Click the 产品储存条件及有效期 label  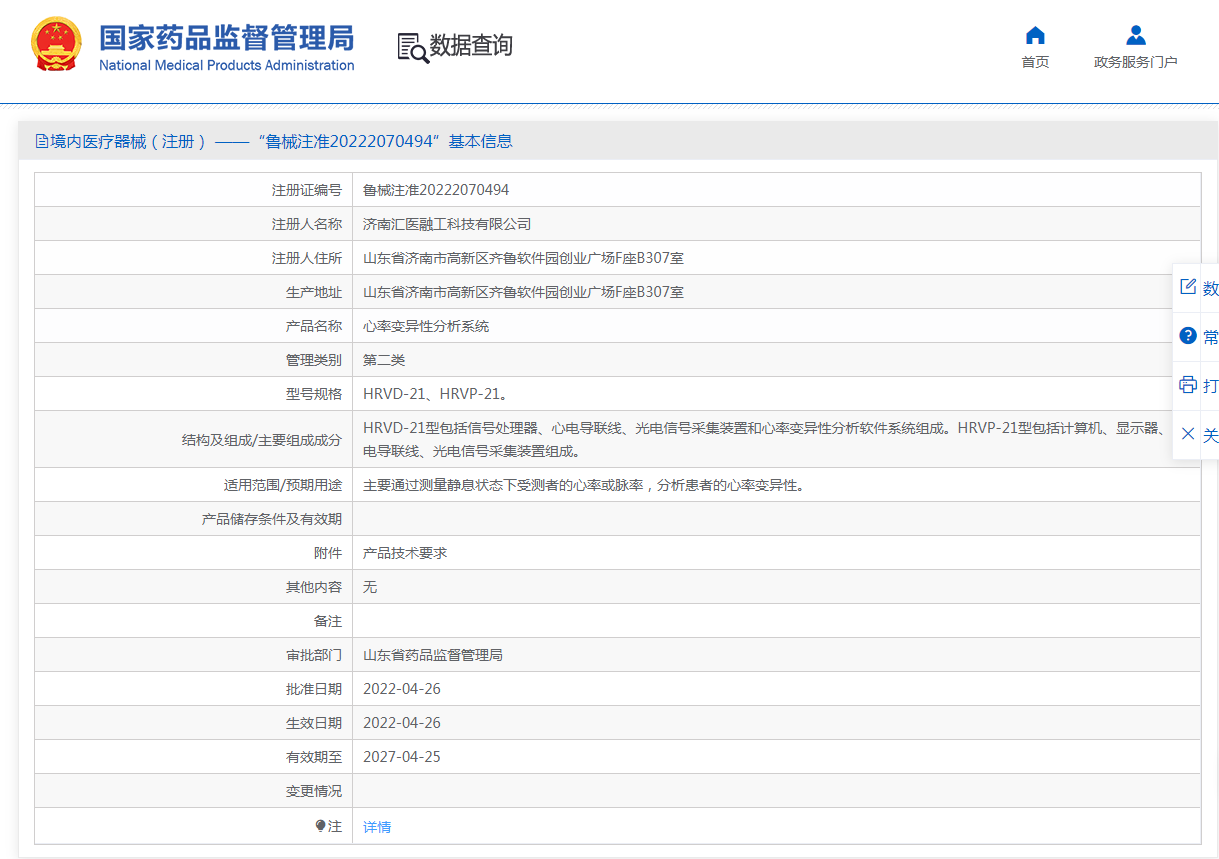click(x=272, y=519)
